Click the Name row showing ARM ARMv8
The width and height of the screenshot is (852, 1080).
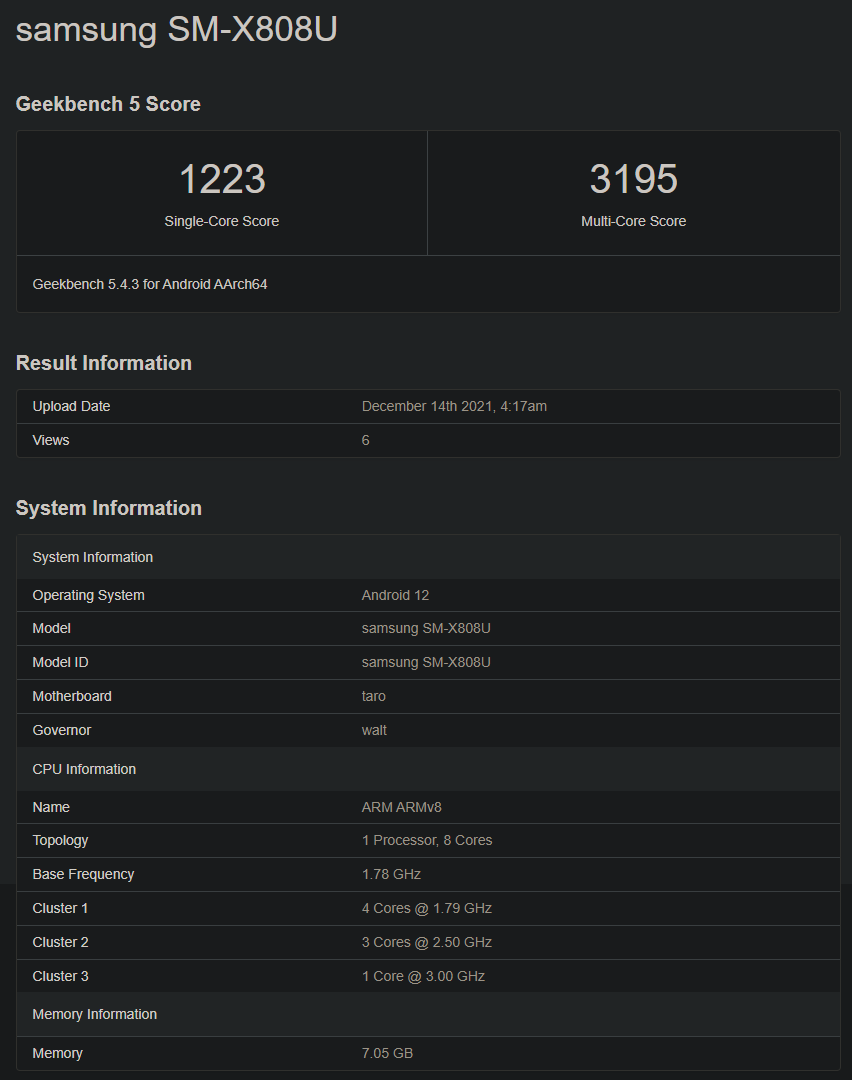click(428, 807)
